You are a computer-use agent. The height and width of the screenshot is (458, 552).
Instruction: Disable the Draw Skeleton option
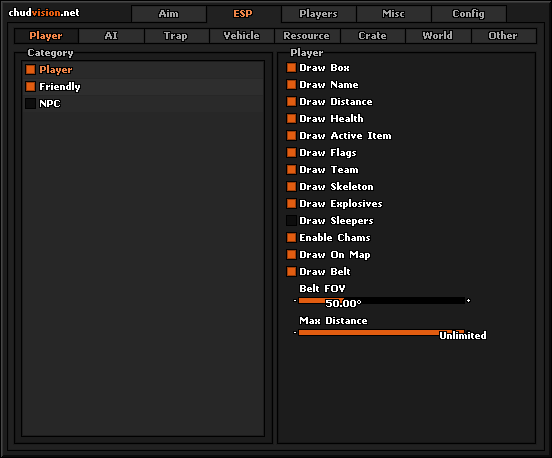(291, 187)
